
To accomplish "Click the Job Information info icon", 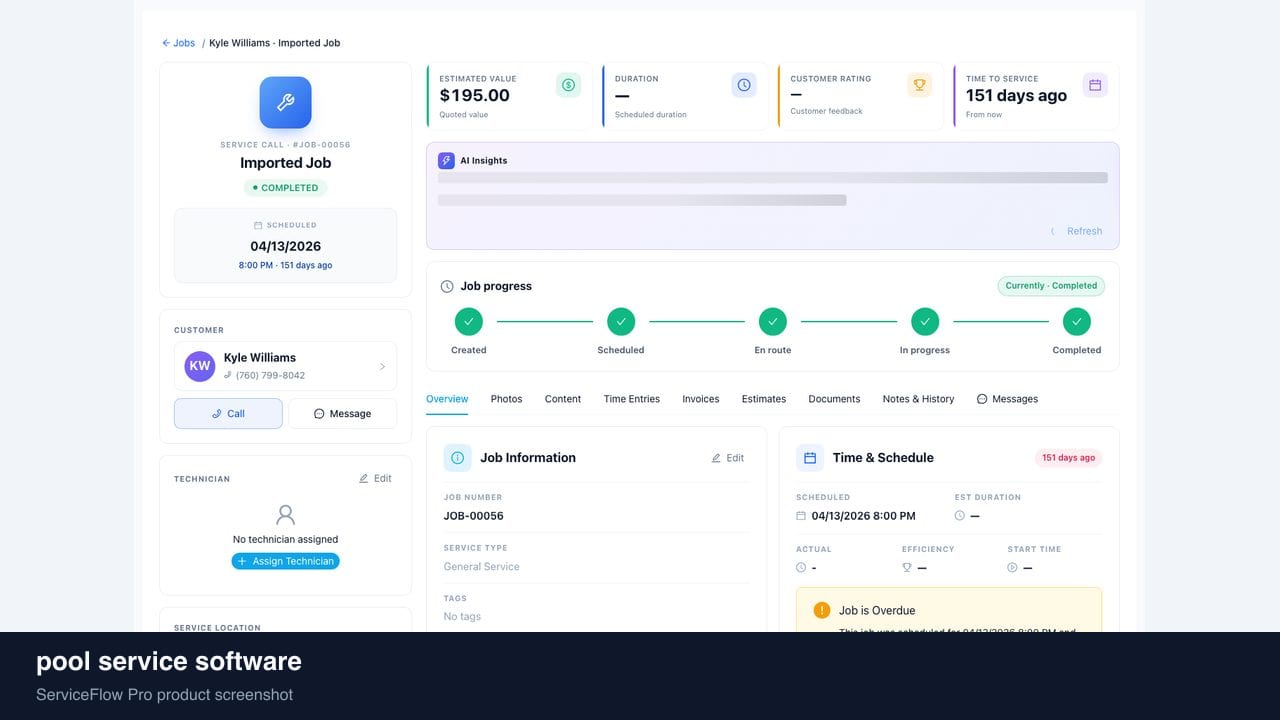I will click(457, 458).
